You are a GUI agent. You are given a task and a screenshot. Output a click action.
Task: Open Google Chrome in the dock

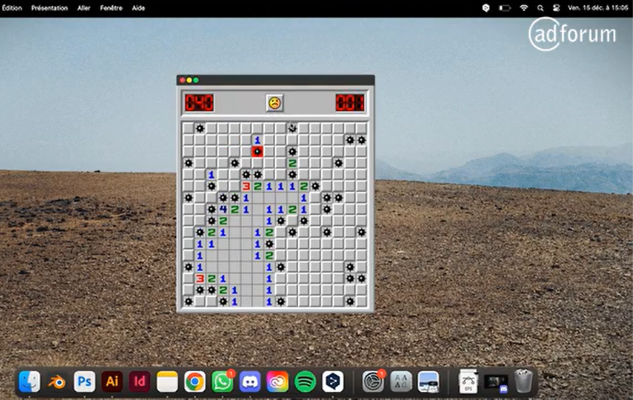[195, 381]
